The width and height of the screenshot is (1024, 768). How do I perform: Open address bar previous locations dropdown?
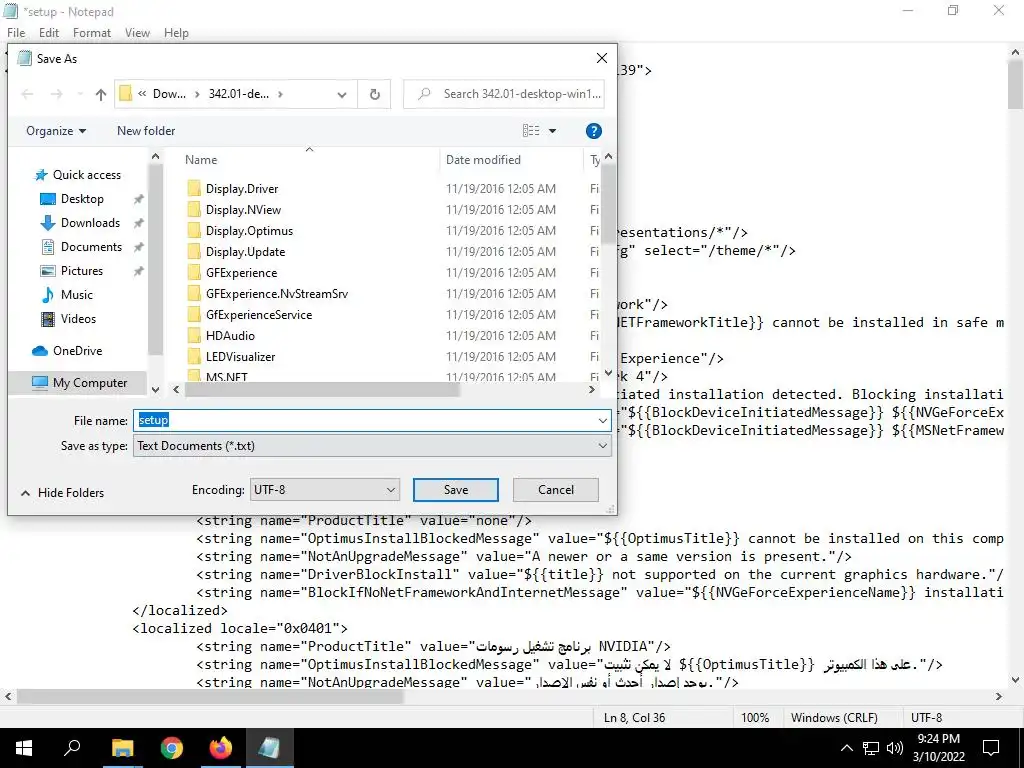(342, 94)
